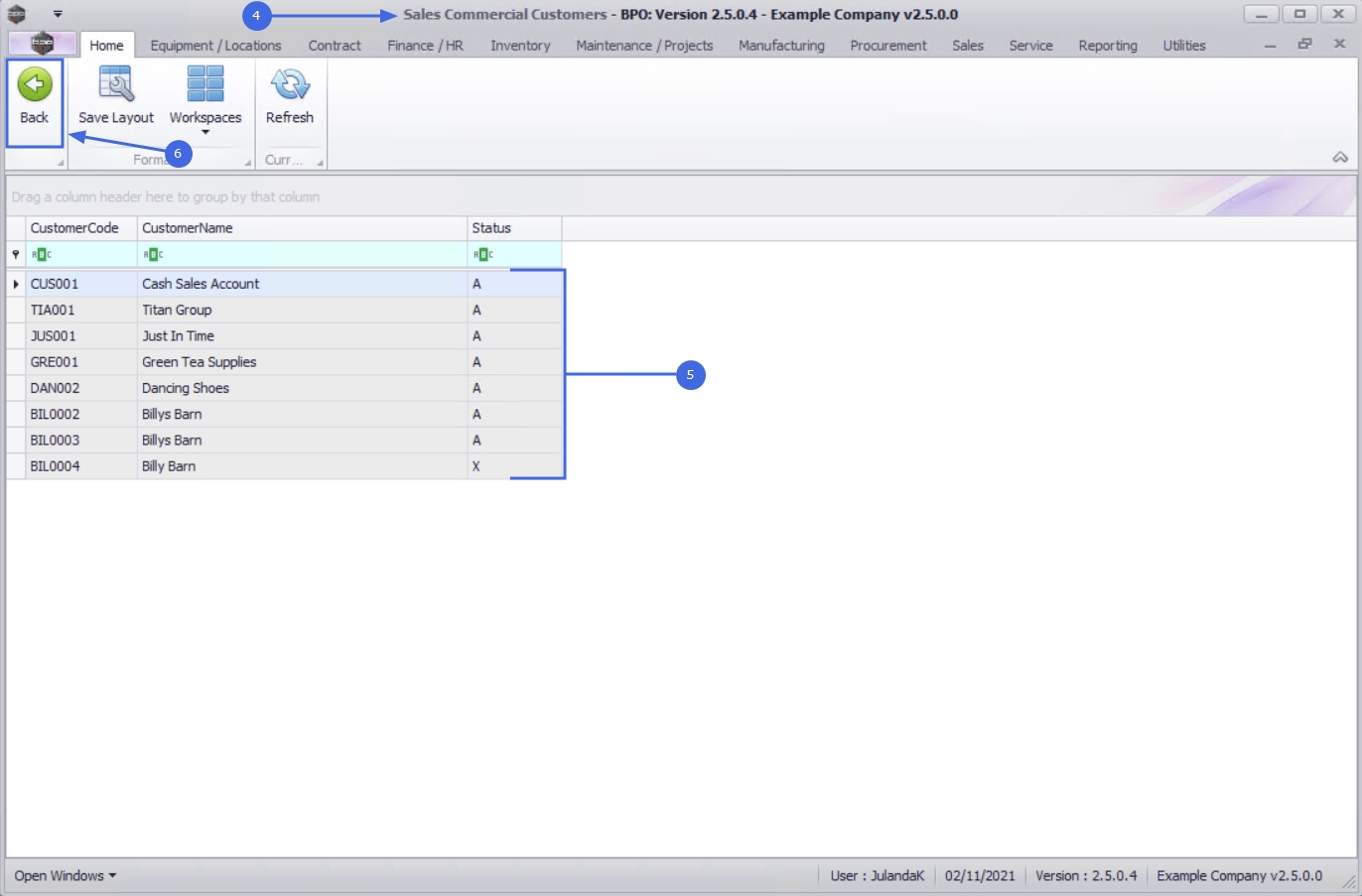
Task: Open the Finance / HR tab
Action: [x=426, y=46]
